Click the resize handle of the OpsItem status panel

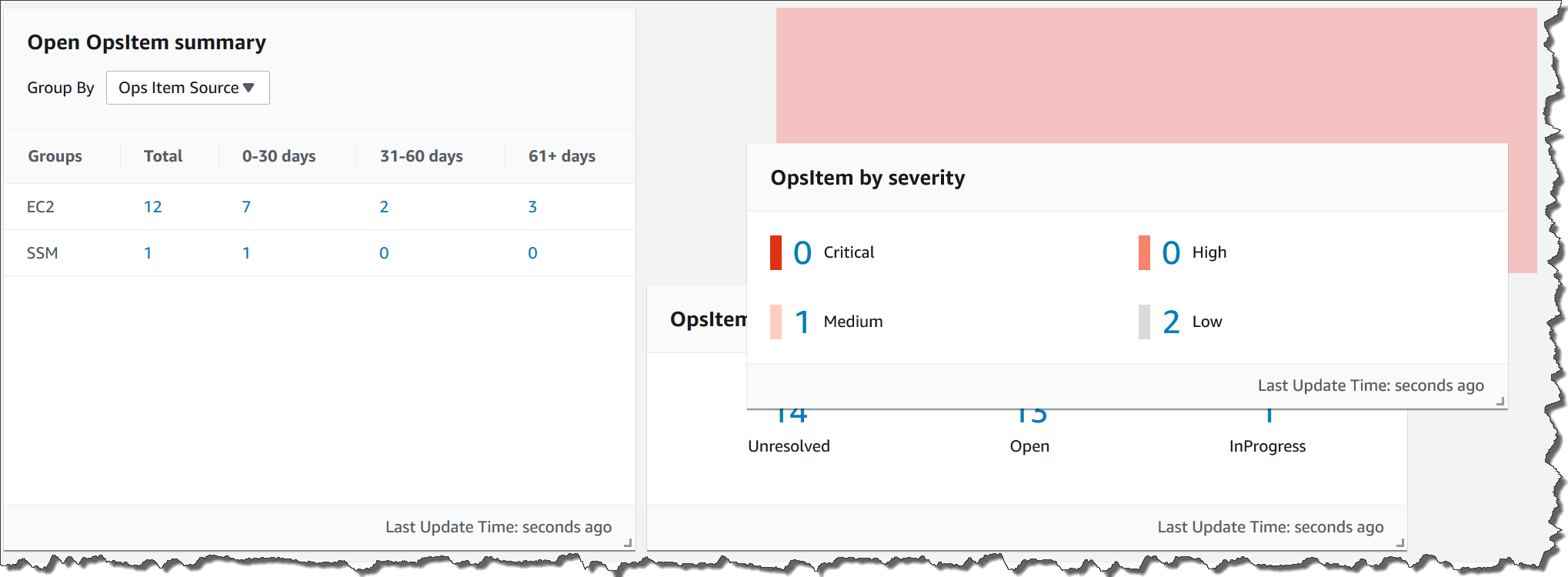click(1399, 542)
